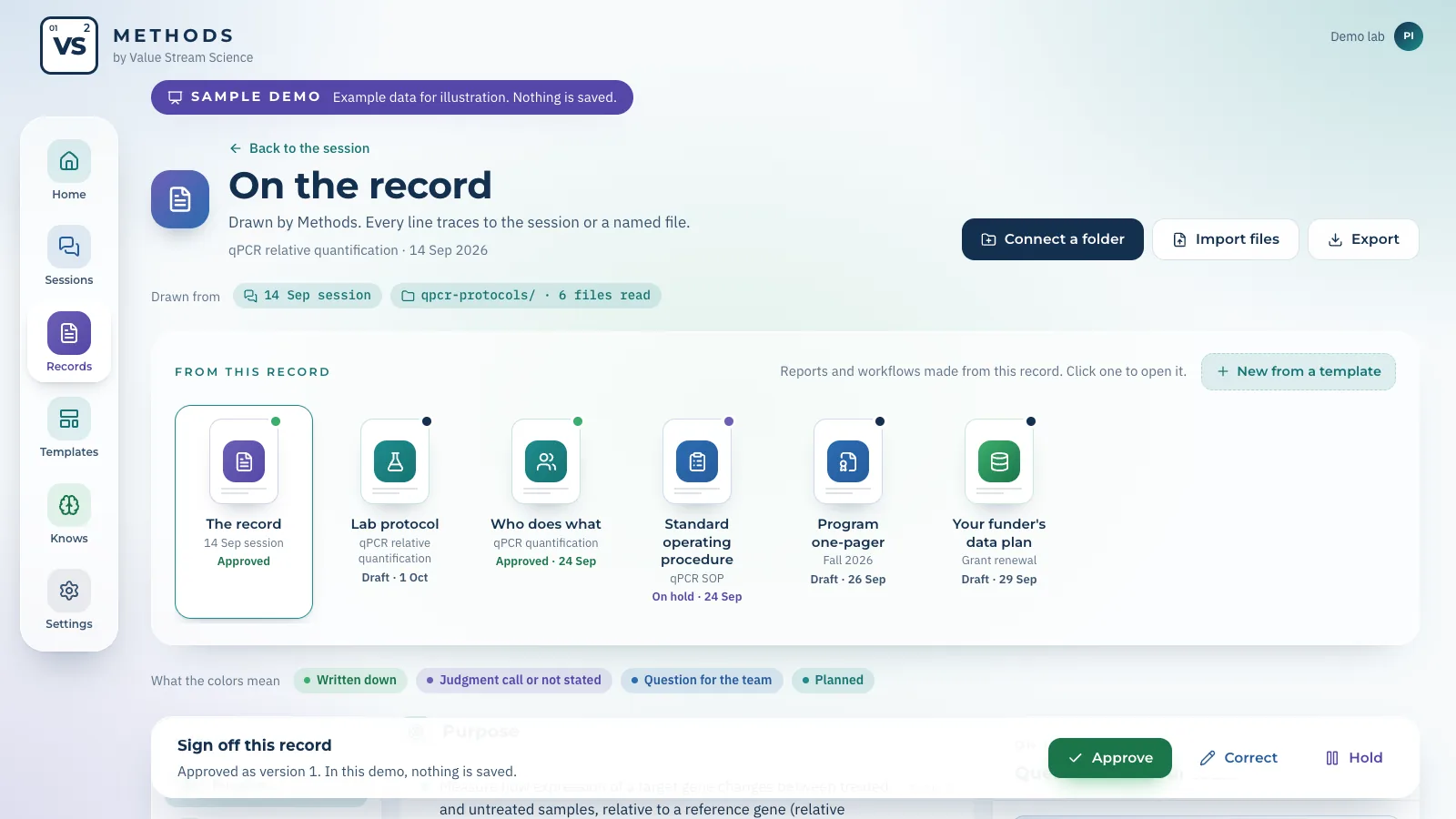Click the Connect a folder button
This screenshot has height=819, width=1456.
pos(1053,239)
